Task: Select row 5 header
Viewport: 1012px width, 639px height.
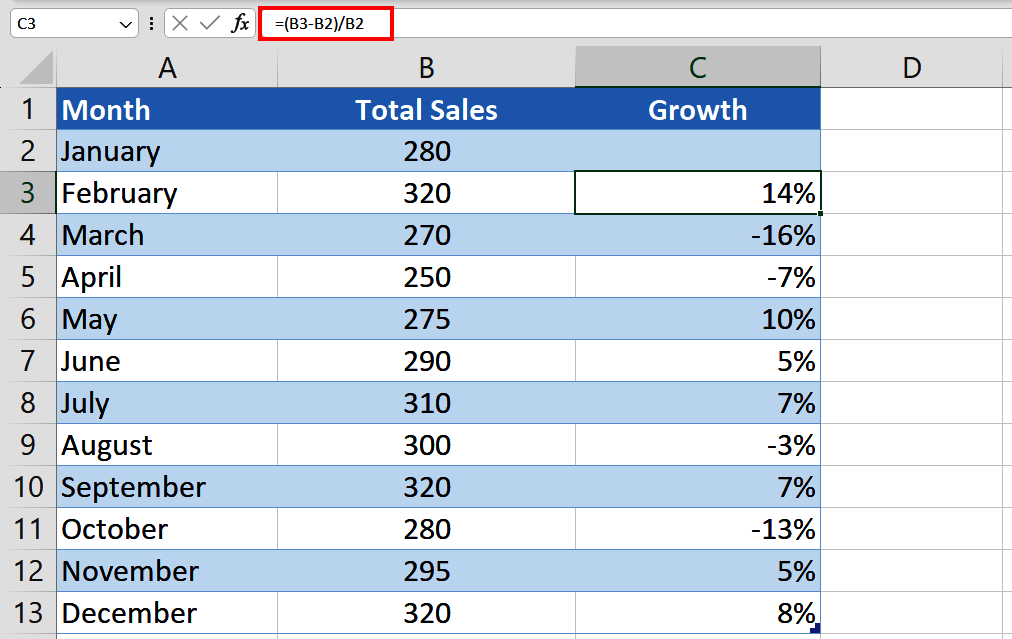Action: click(28, 277)
